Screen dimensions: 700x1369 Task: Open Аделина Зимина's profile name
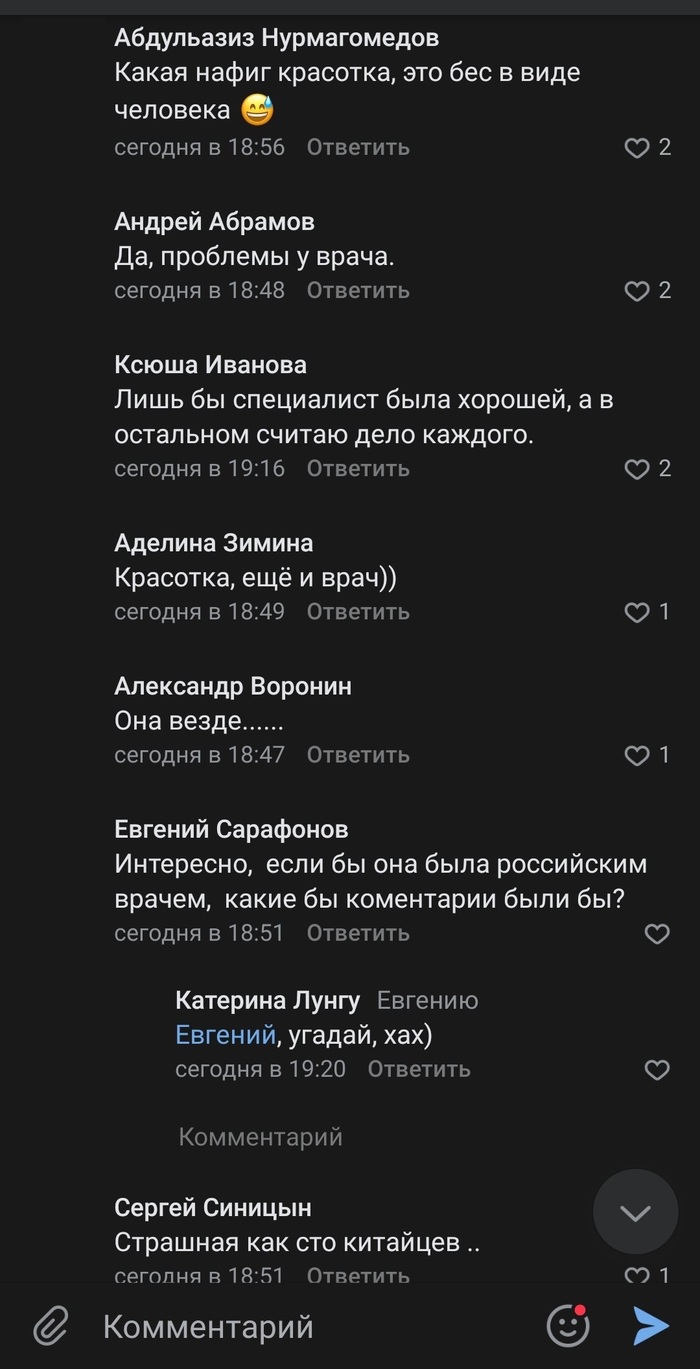click(x=214, y=543)
